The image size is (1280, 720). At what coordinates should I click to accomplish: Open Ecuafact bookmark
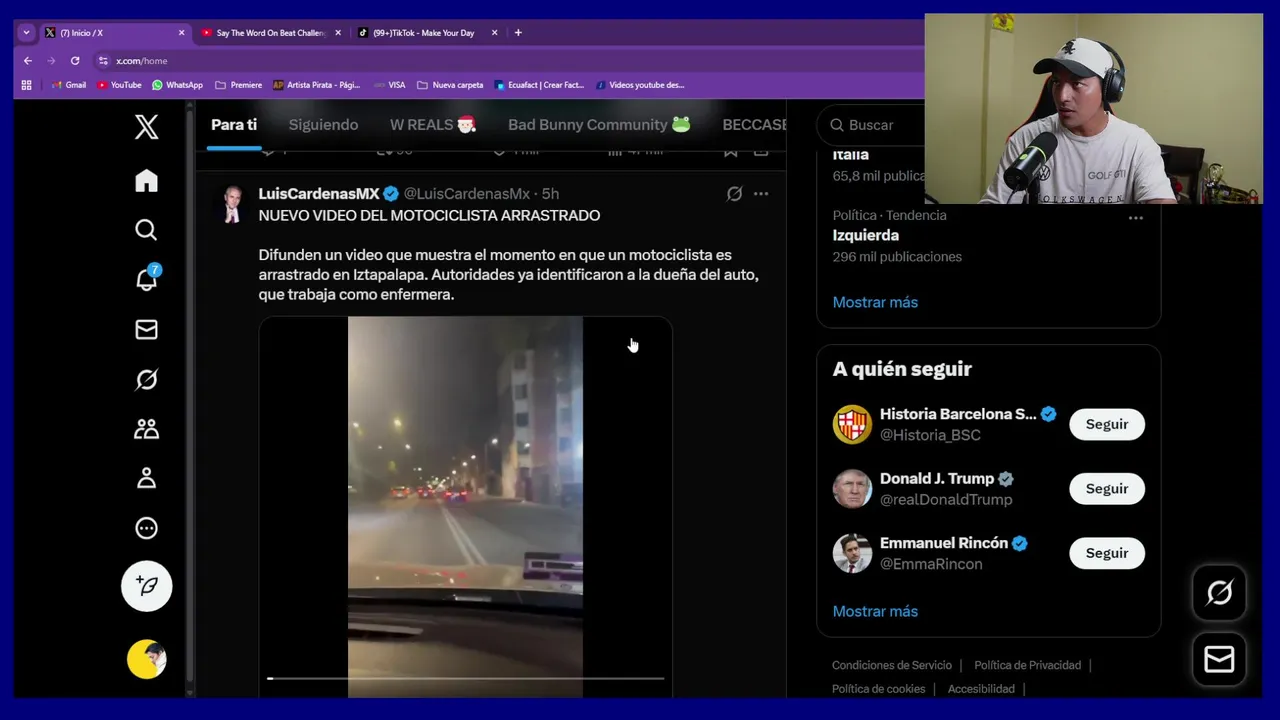(x=539, y=85)
